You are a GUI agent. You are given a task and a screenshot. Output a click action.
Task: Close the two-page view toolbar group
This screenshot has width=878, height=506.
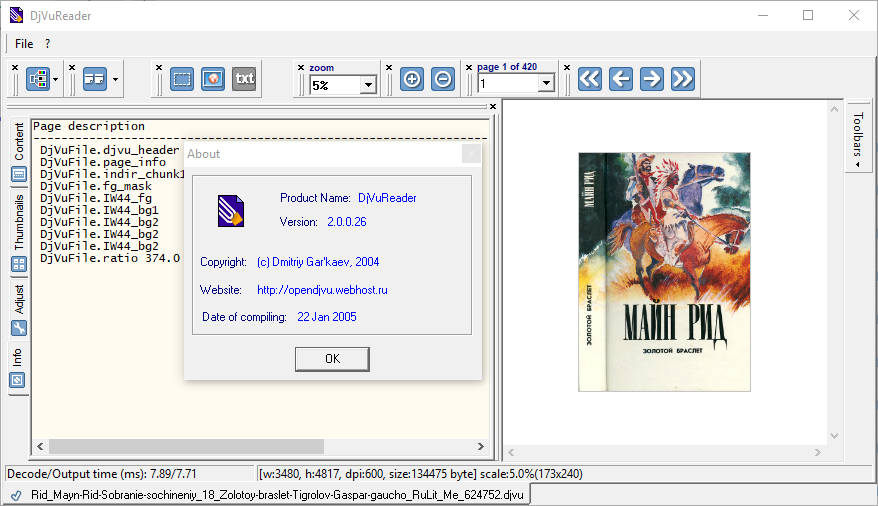tap(72, 68)
